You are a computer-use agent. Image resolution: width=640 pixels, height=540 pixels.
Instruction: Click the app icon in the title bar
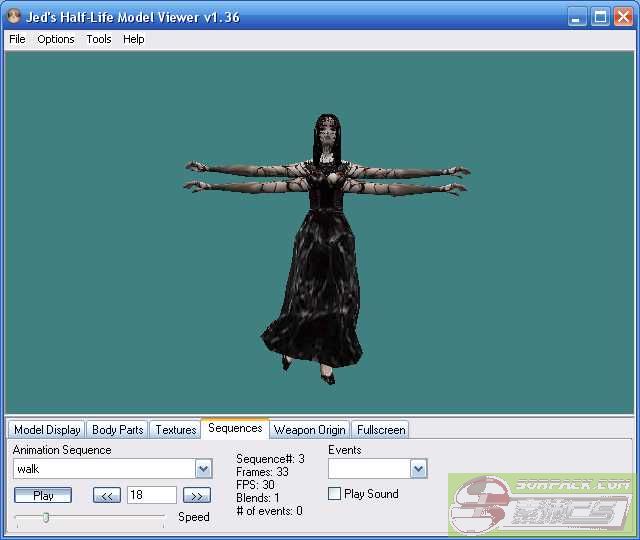coord(14,16)
